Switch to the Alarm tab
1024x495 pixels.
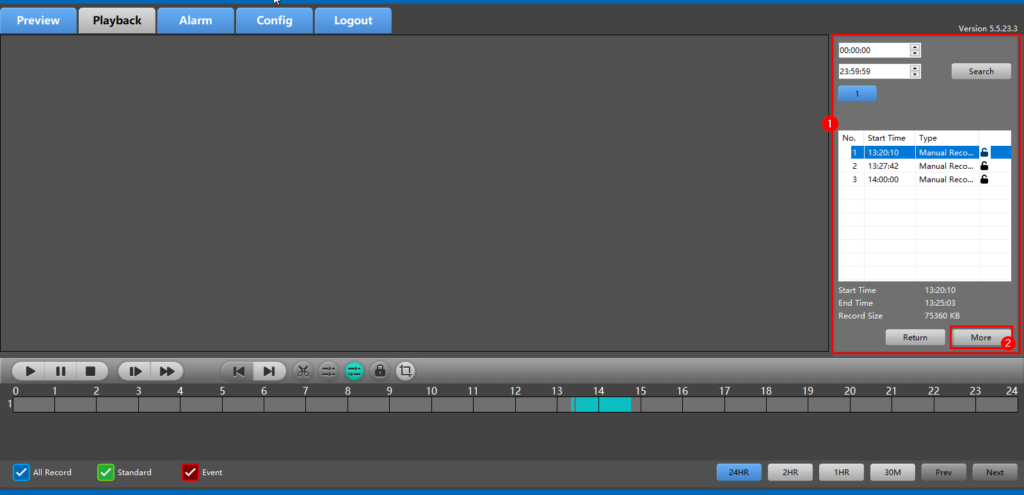pyautogui.click(x=195, y=20)
